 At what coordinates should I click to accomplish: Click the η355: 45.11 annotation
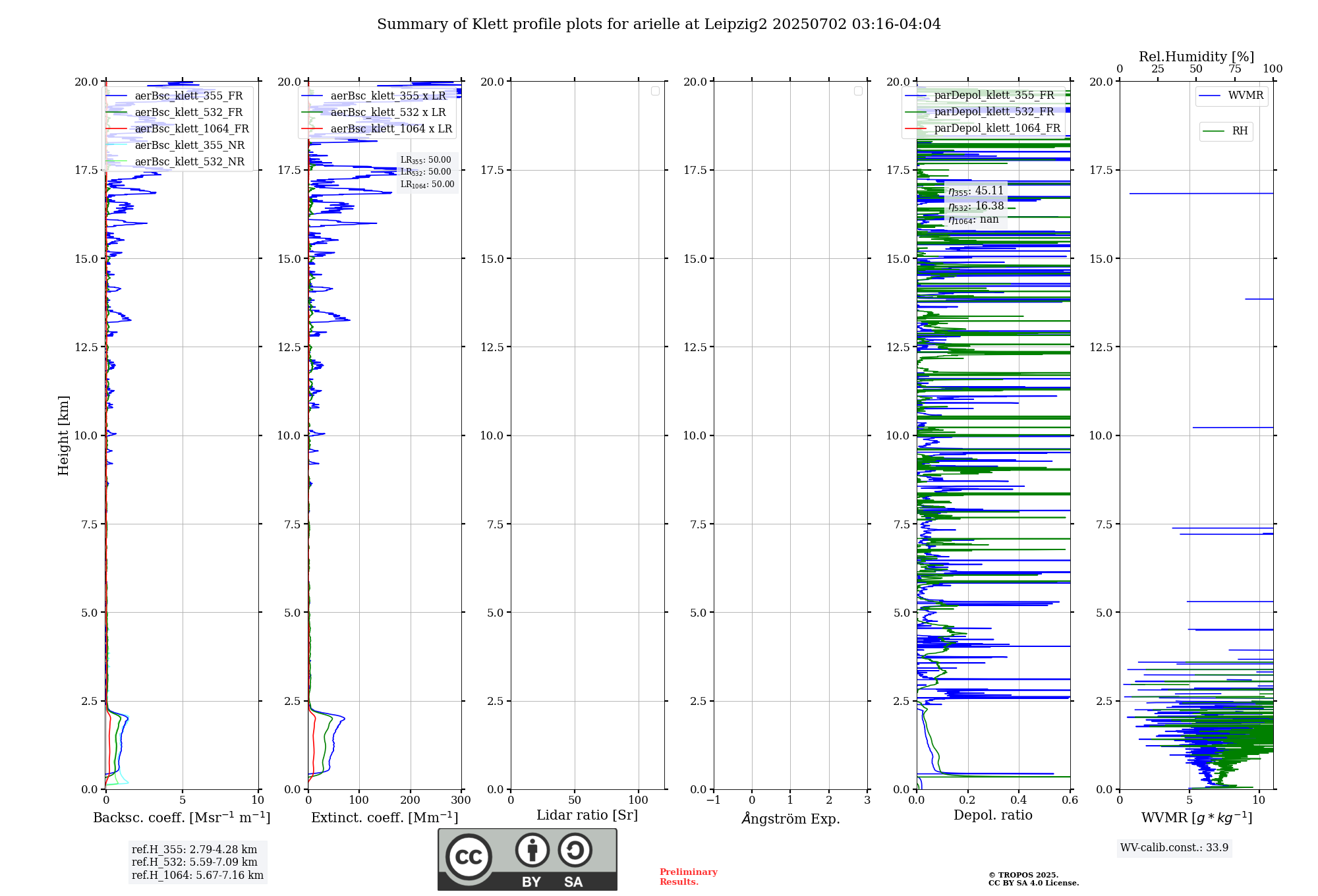976,191
